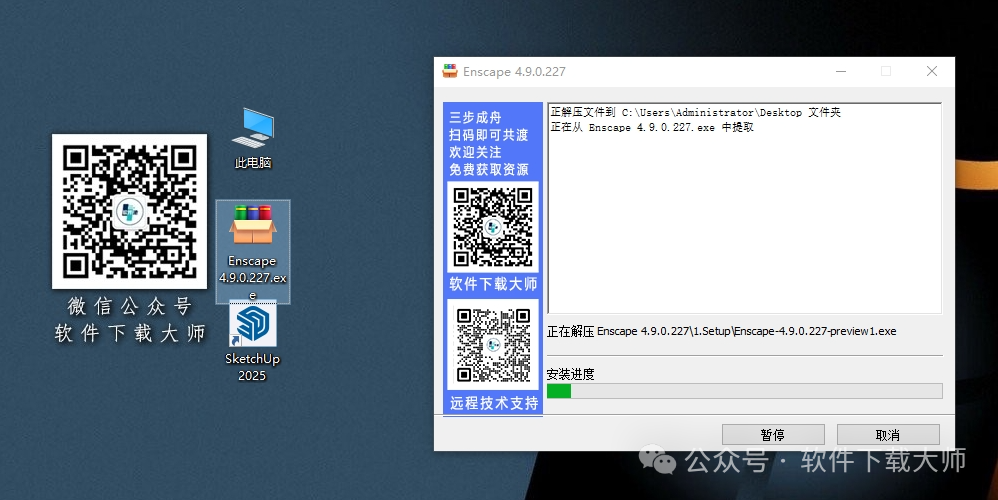Click the 微信公众号 caption on desktop

click(x=130, y=307)
